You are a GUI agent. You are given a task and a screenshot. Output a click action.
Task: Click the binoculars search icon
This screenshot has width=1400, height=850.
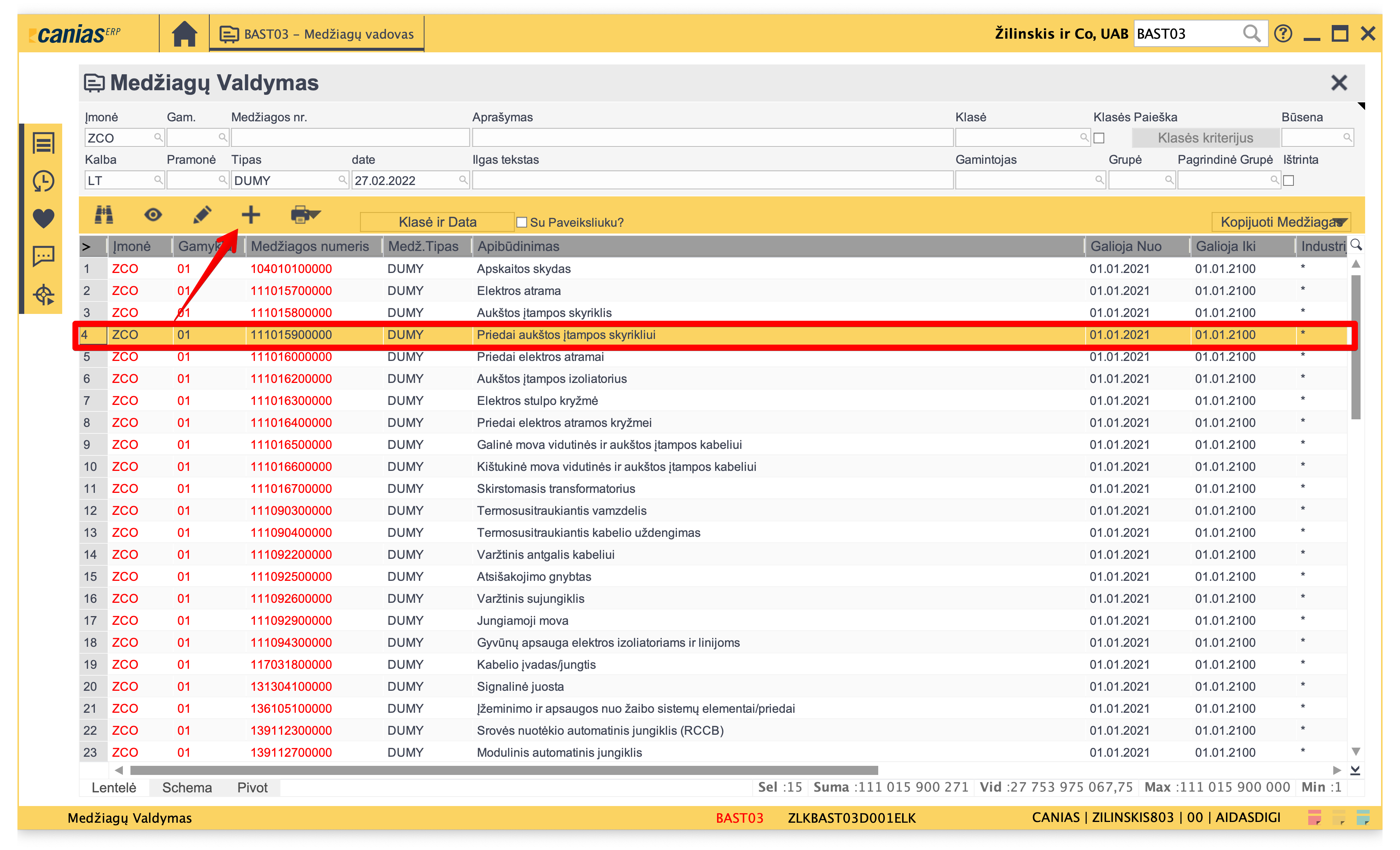104,215
